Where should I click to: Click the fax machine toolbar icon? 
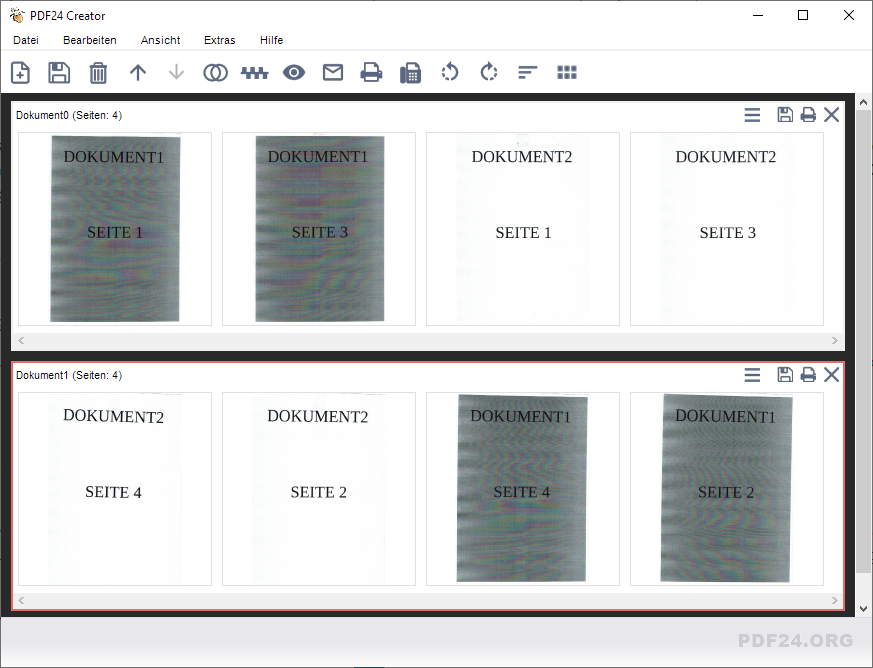tap(410, 72)
